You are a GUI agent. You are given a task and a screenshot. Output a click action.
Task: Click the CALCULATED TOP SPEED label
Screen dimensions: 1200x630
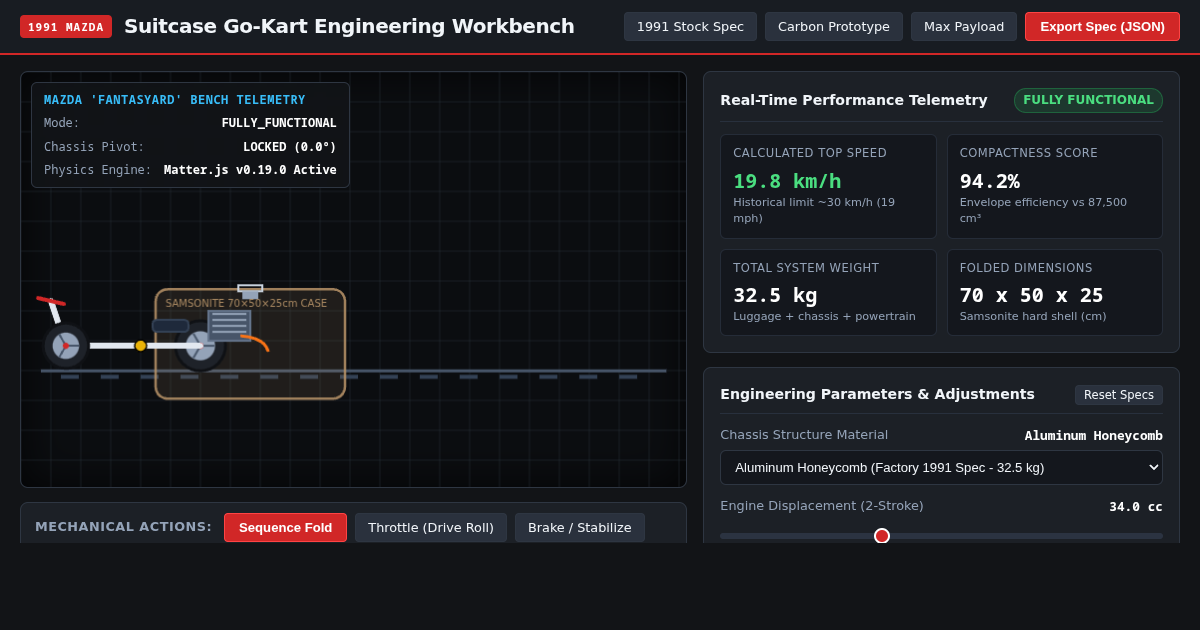[x=810, y=153]
